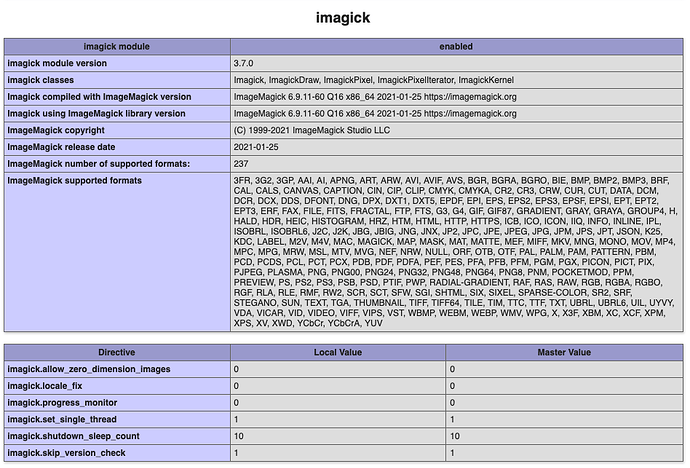Select the imagick module version value 3.7.0
This screenshot has height=468, width=690.
click(x=247, y=63)
